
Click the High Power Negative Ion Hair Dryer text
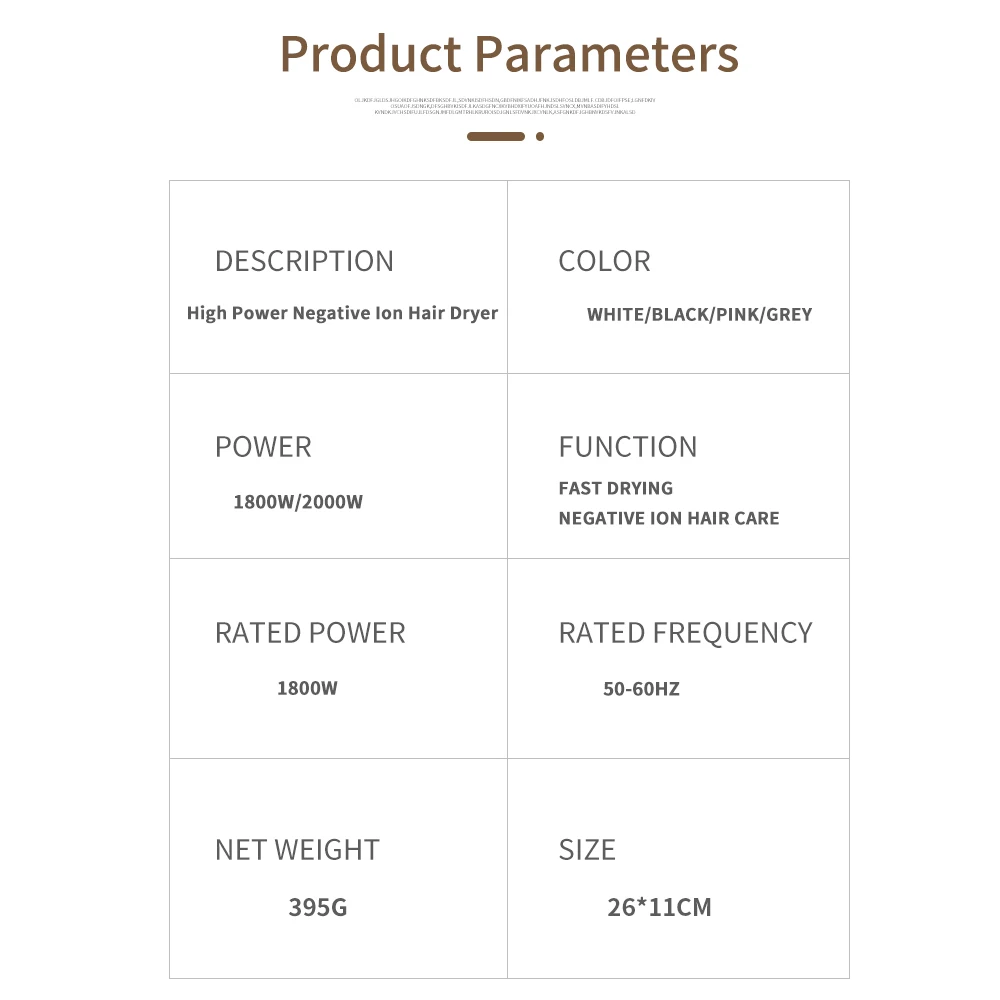point(342,313)
